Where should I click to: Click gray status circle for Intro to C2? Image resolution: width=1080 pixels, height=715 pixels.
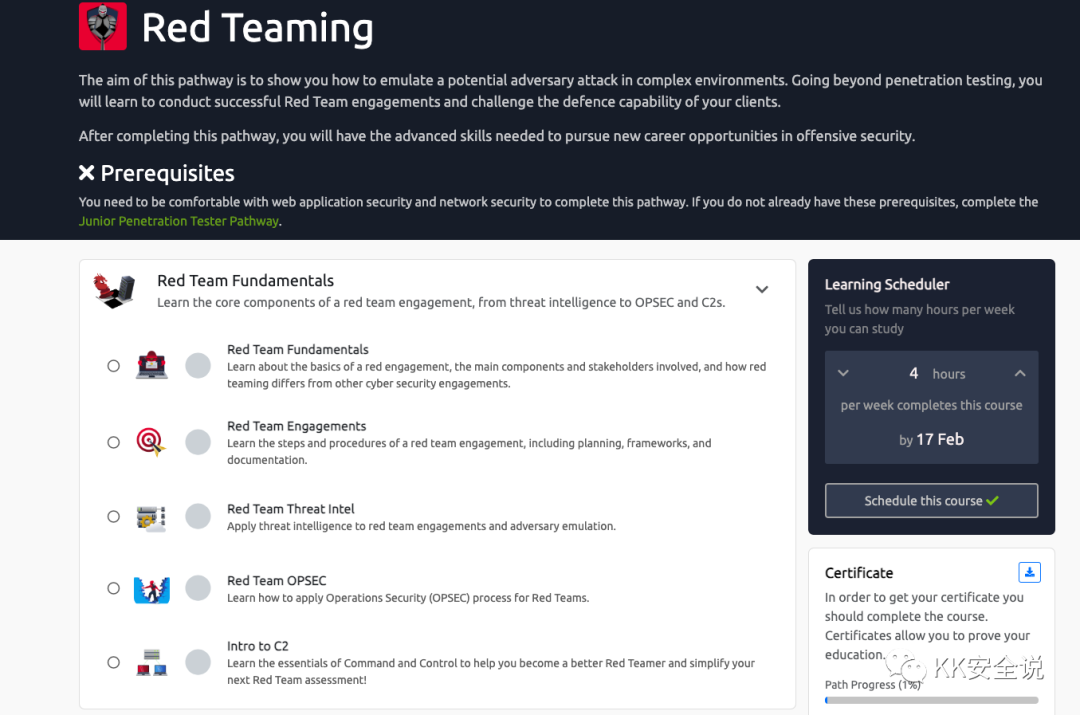pos(198,663)
